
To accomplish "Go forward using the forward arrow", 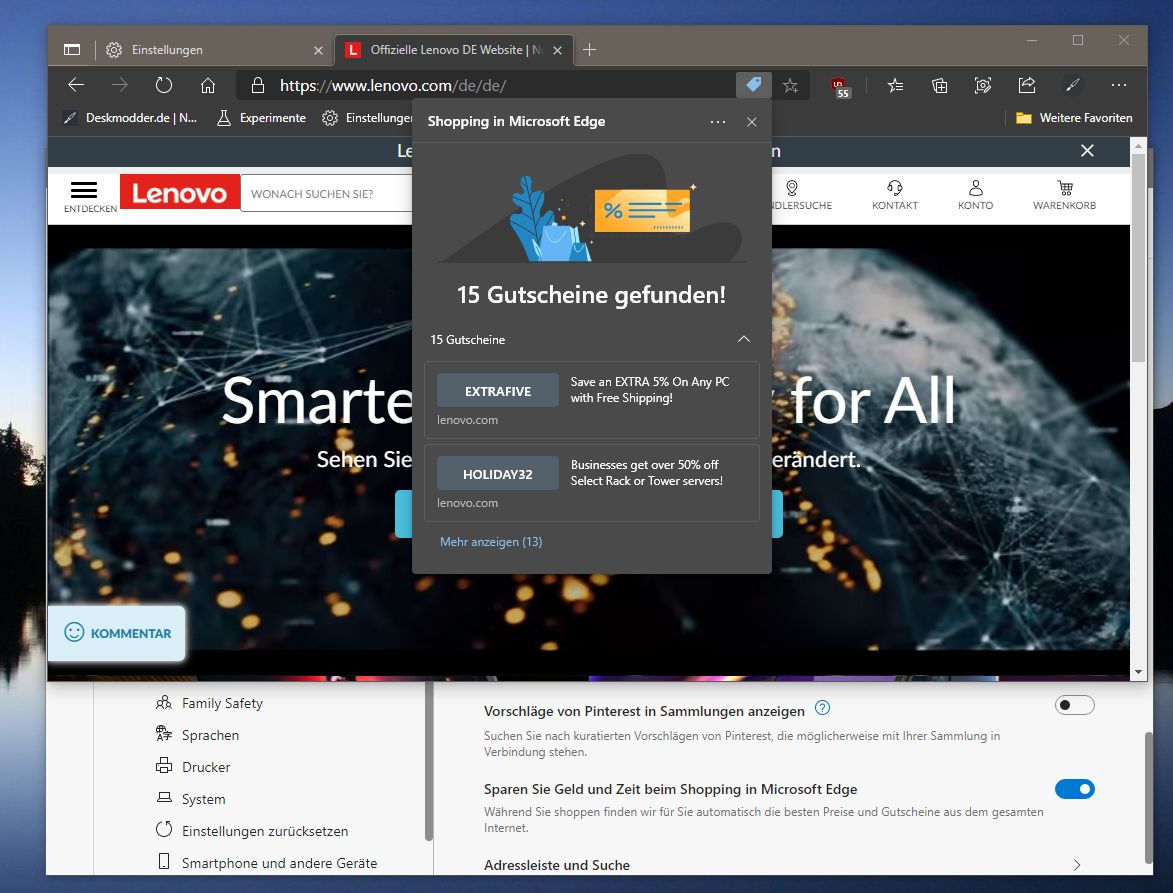I will coord(120,85).
